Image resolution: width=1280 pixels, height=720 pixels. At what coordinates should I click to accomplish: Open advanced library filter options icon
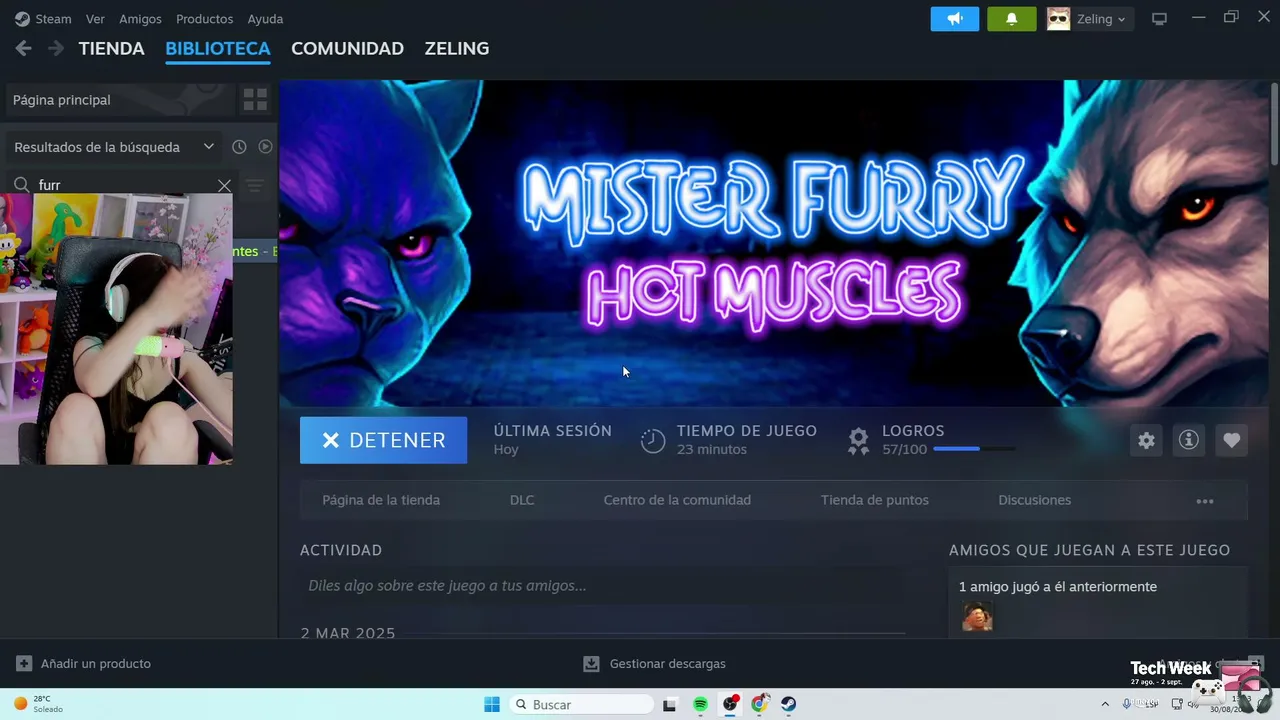click(255, 186)
